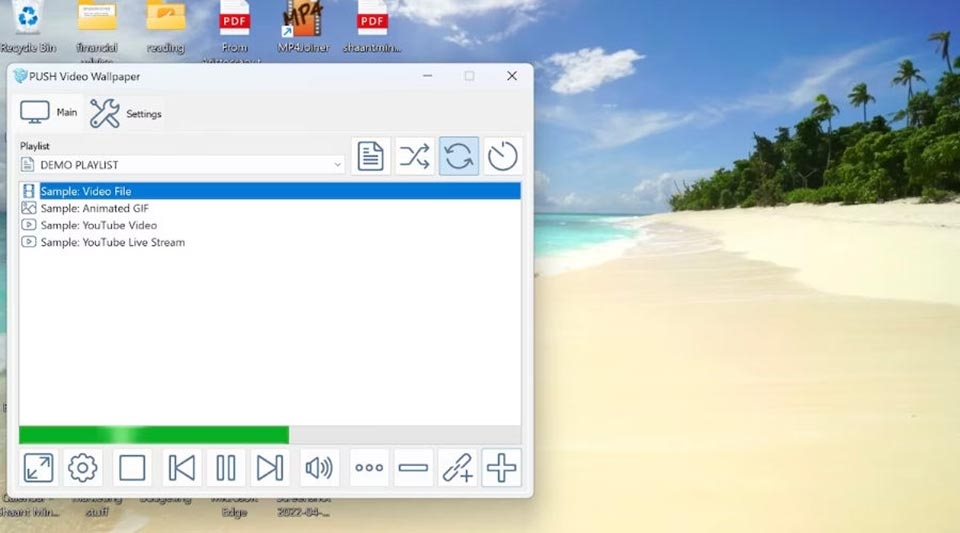Stop the video wallpaper playback

132,468
